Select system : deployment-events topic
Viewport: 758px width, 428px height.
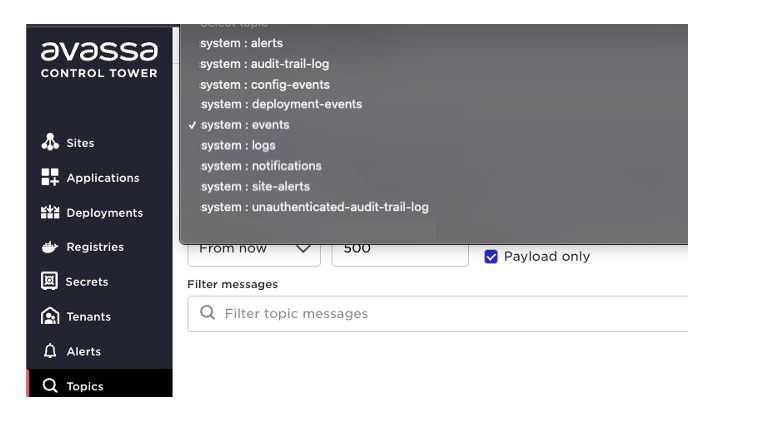tap(281, 104)
